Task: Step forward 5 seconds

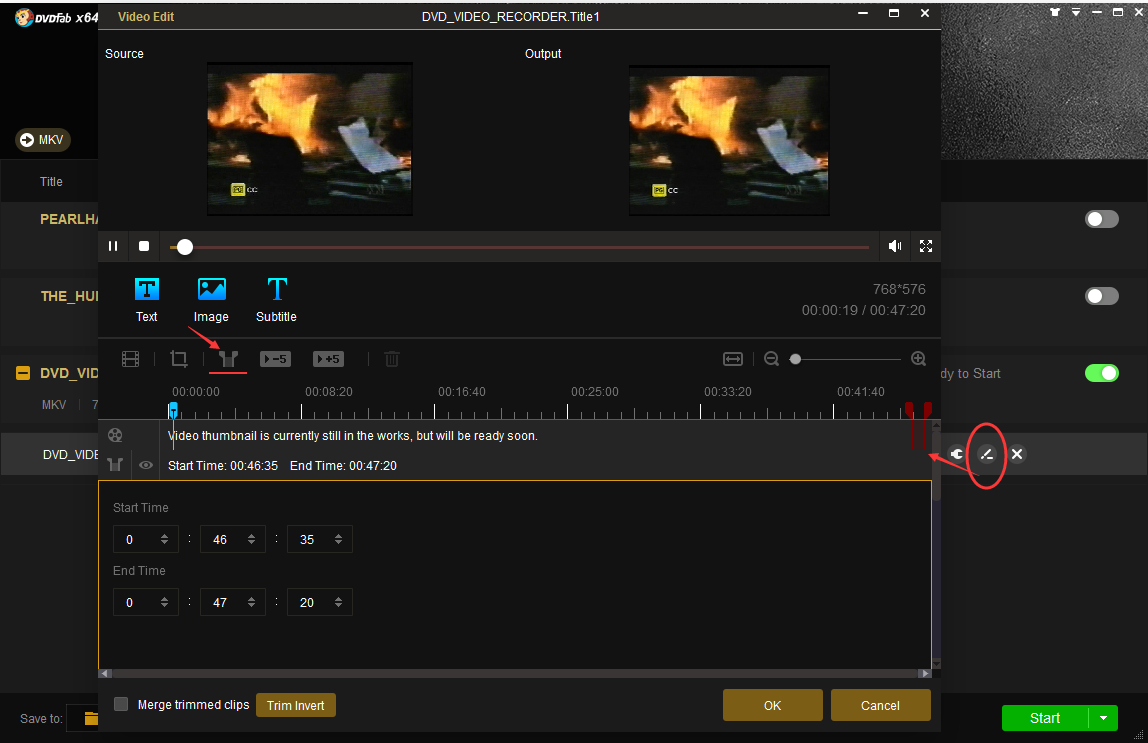Action: [328, 359]
